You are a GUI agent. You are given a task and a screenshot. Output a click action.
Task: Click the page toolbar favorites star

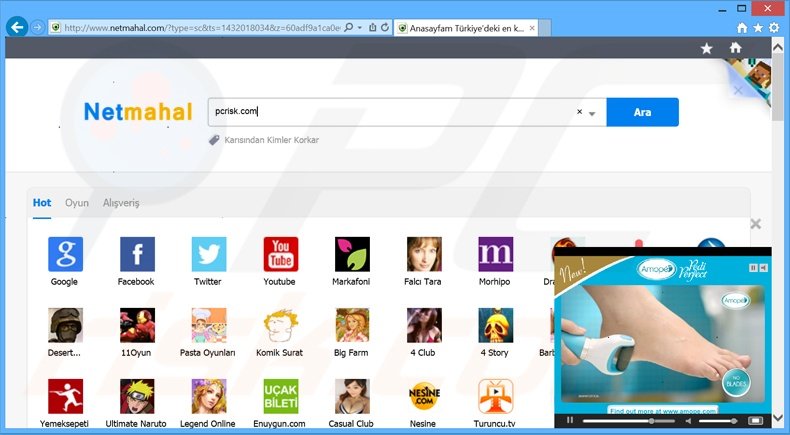[x=707, y=47]
